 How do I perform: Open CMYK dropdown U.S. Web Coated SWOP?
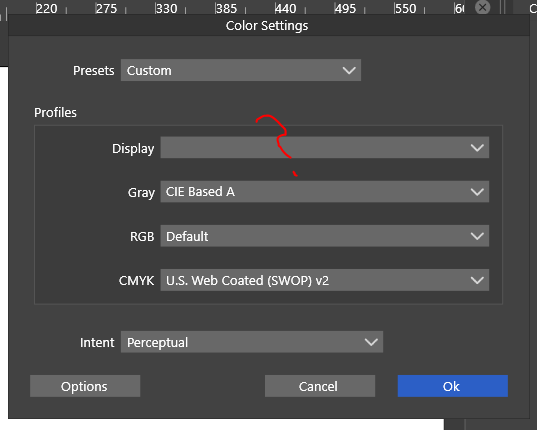click(x=325, y=280)
